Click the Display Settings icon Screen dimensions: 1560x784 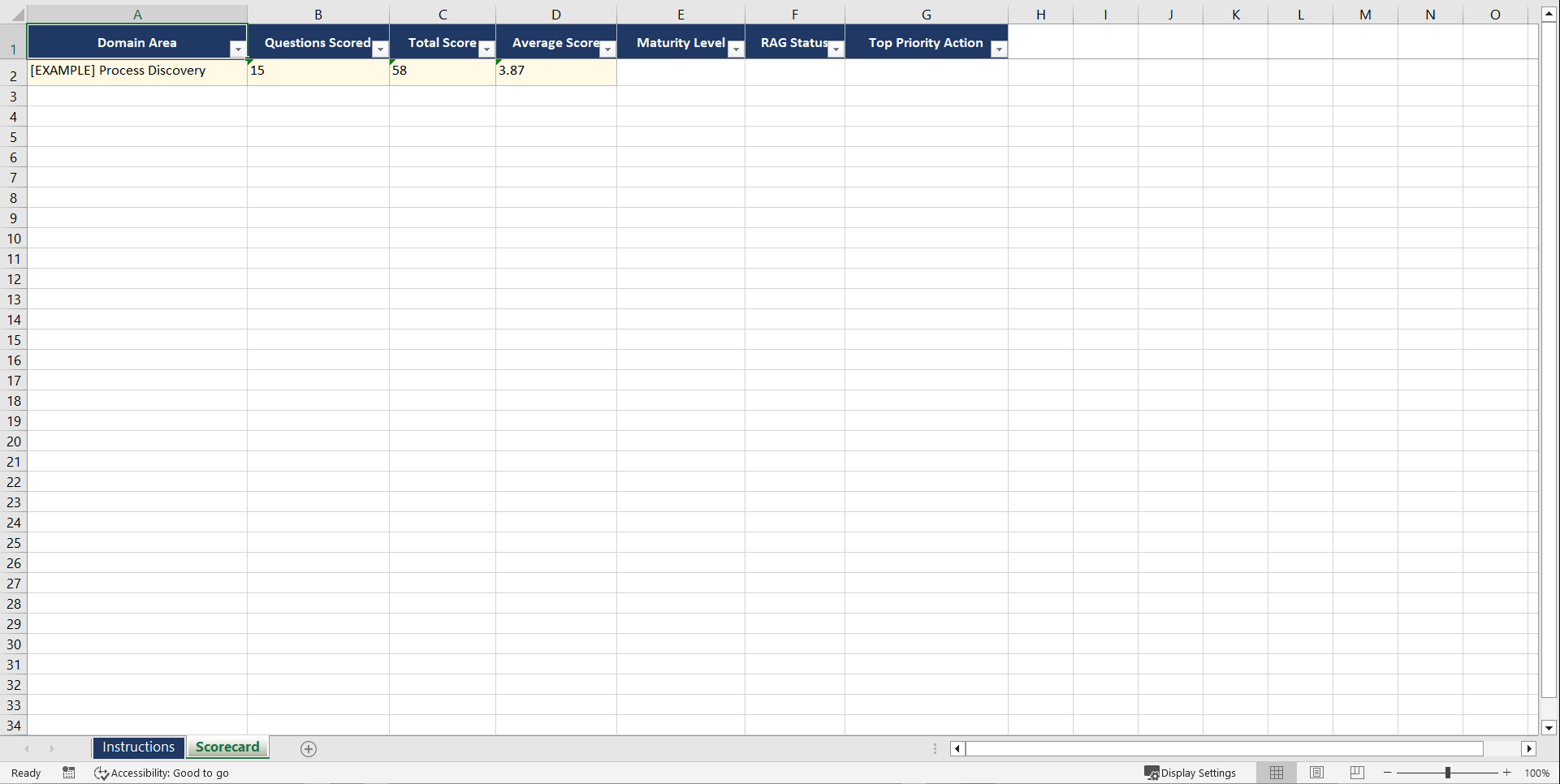point(1152,773)
